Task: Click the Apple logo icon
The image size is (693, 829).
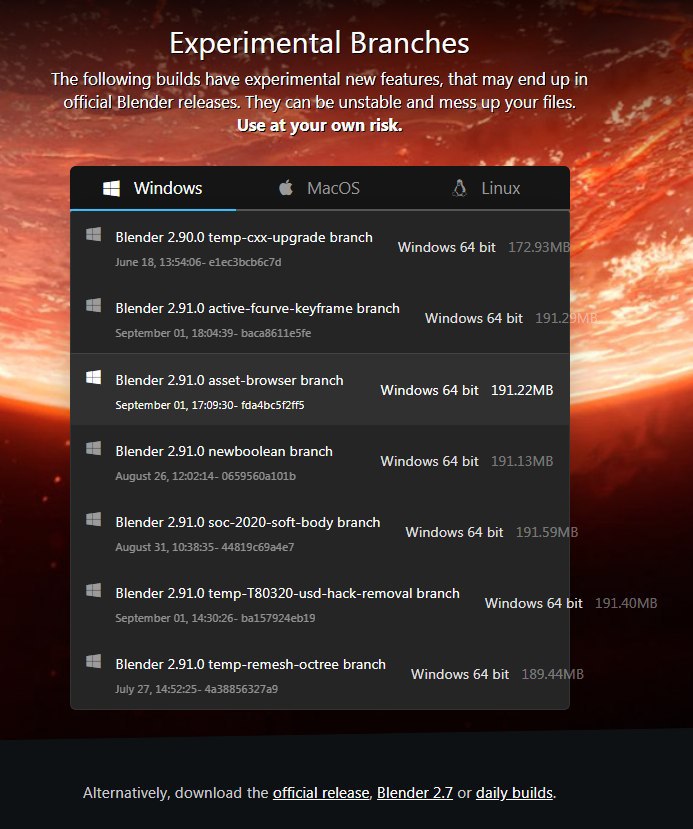Action: click(286, 188)
